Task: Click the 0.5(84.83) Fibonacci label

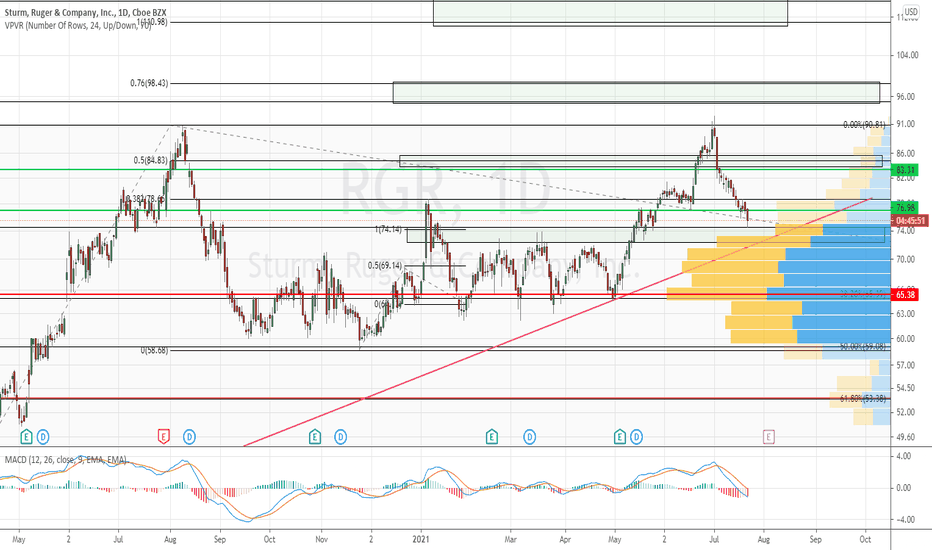Action: click(x=153, y=160)
